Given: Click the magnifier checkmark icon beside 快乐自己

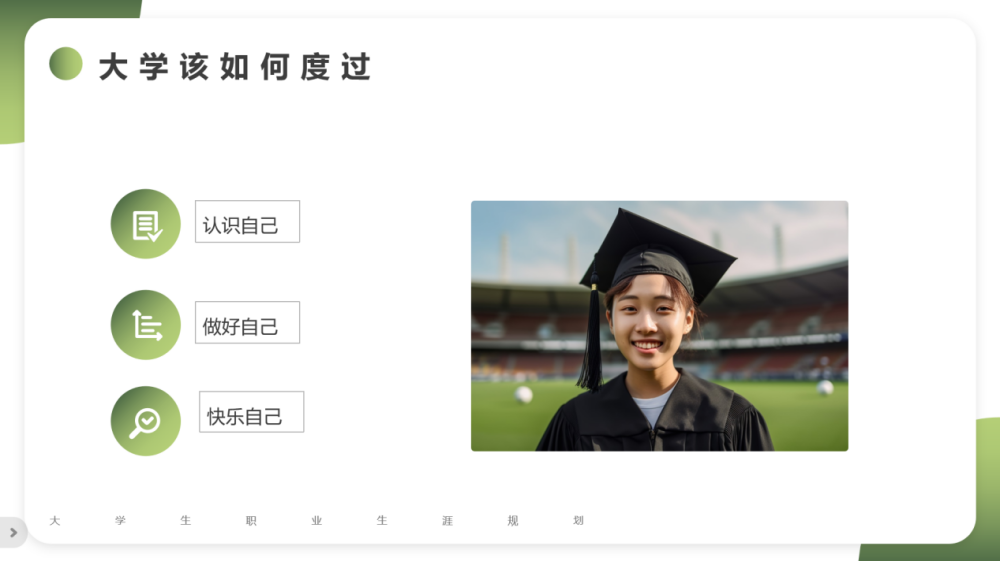Looking at the screenshot, I should point(146,421).
